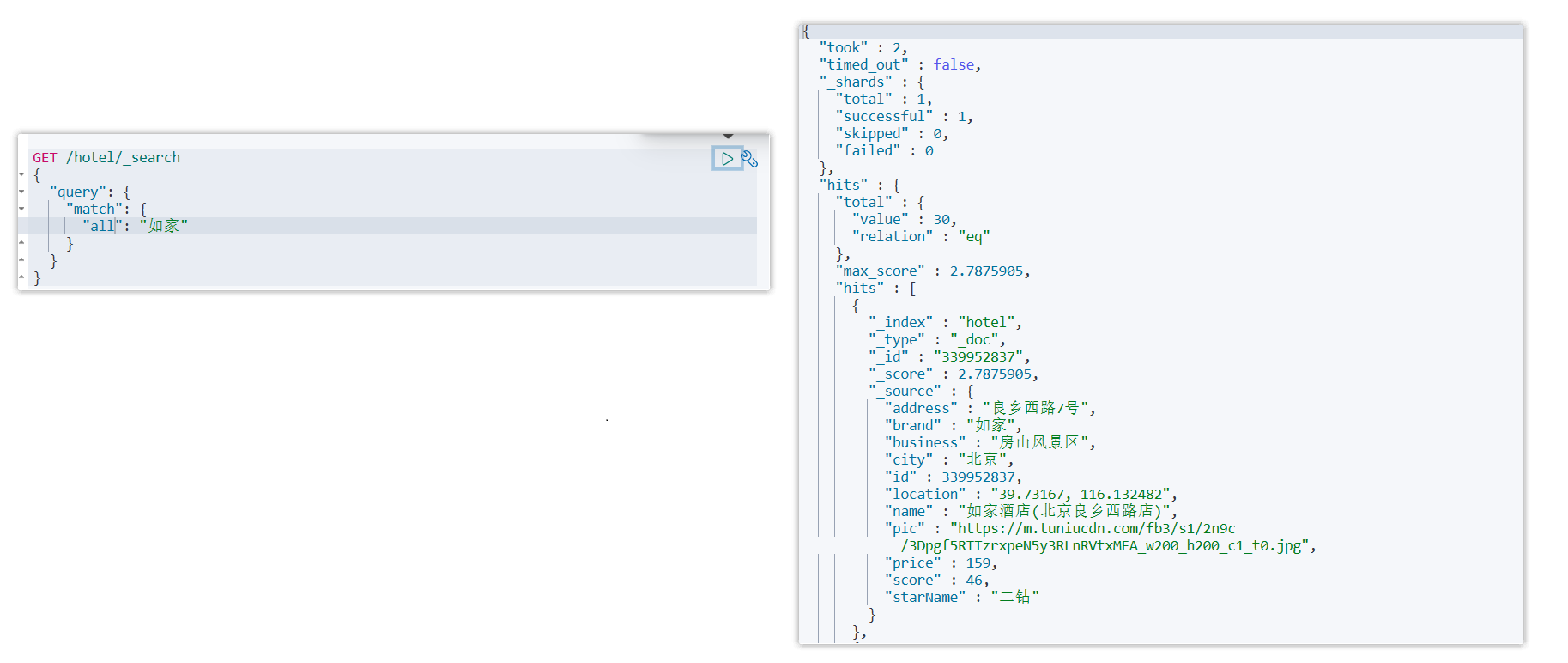Screen dimensions: 1568x663
Task: Click the "_score" : 2.7875905 line
Action: tap(954, 374)
